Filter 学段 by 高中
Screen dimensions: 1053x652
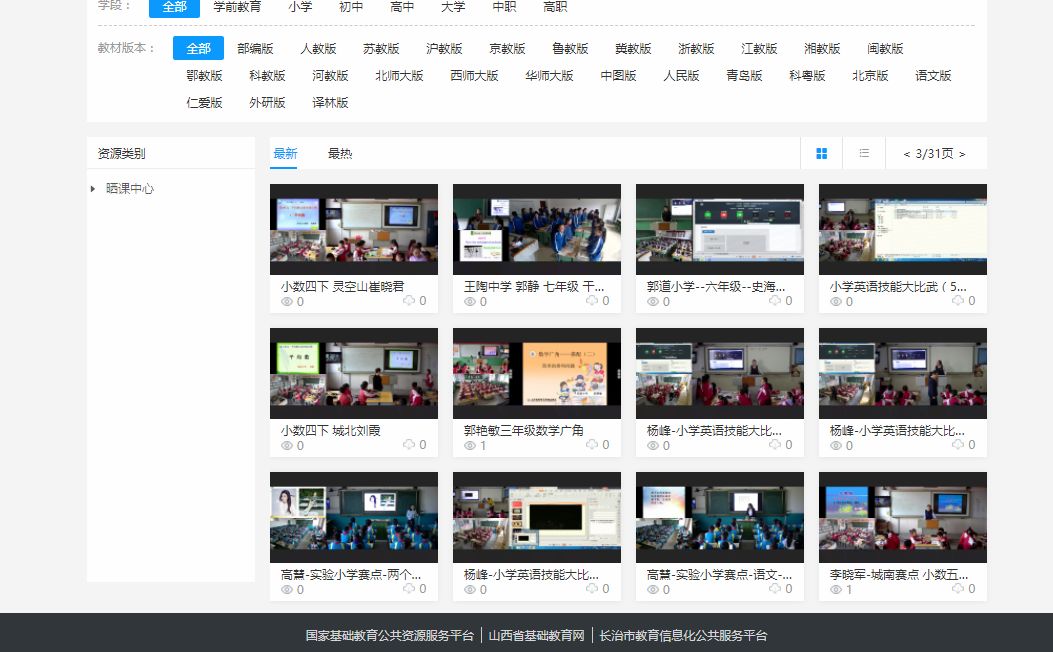click(x=402, y=7)
